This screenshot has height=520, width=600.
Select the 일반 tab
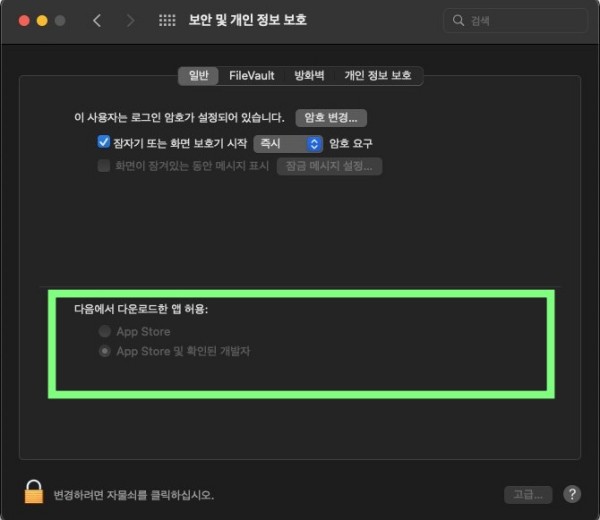pos(199,75)
